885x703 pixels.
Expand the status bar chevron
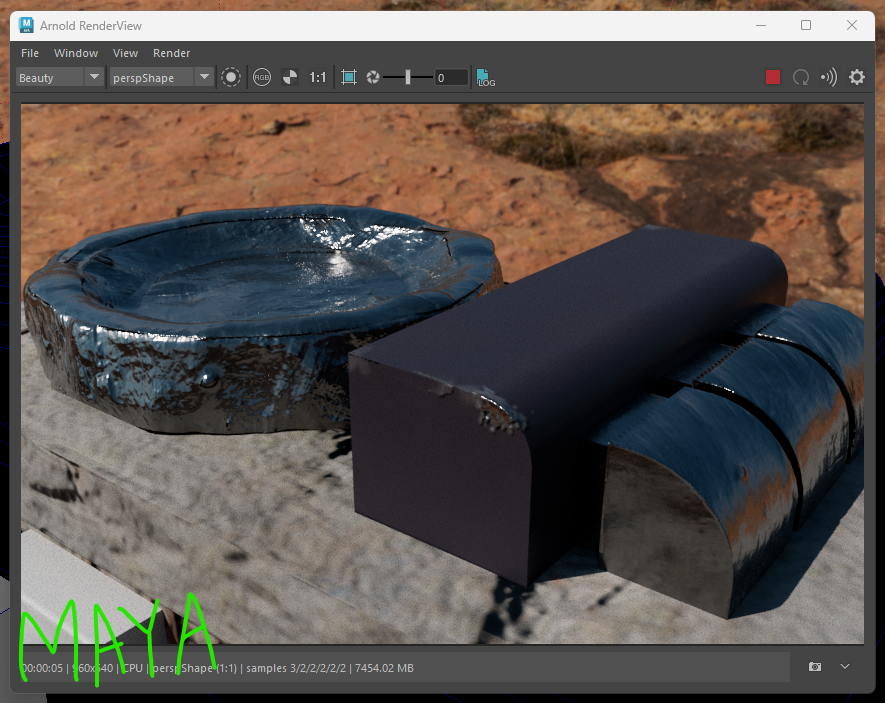pyautogui.click(x=844, y=667)
